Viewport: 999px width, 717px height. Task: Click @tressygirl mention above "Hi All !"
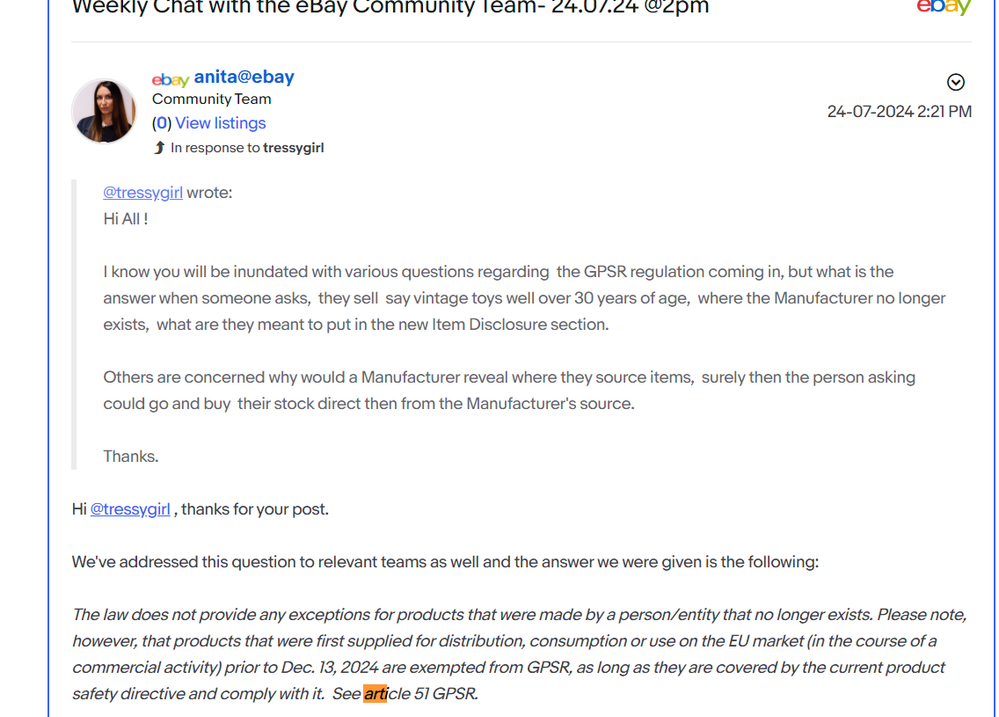(x=143, y=192)
